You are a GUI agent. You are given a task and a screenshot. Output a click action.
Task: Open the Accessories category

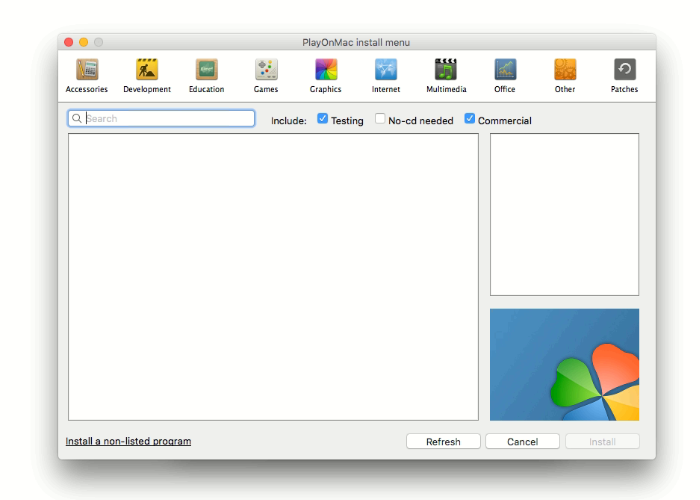(x=87, y=75)
